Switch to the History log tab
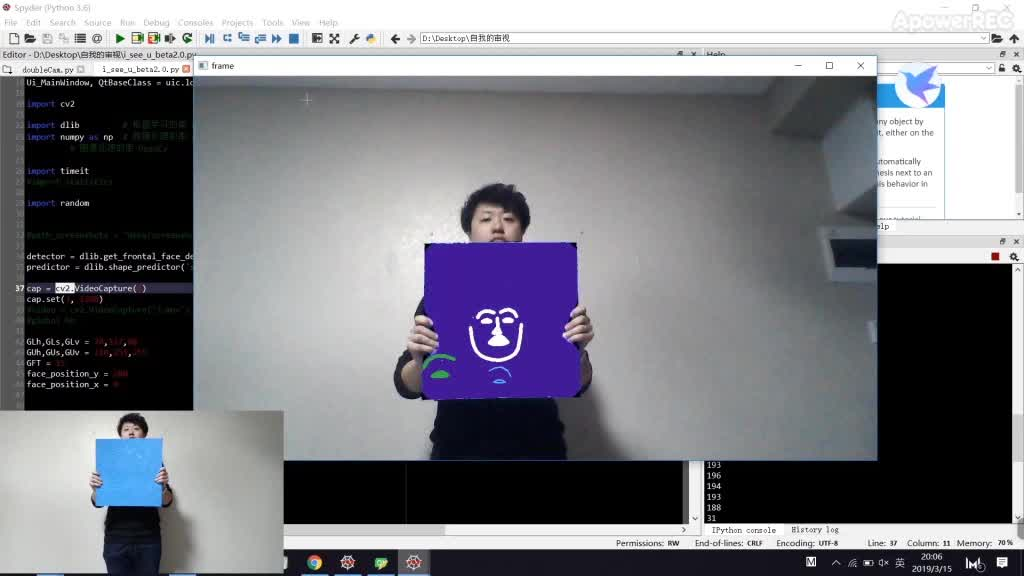The image size is (1024, 576). [x=815, y=530]
